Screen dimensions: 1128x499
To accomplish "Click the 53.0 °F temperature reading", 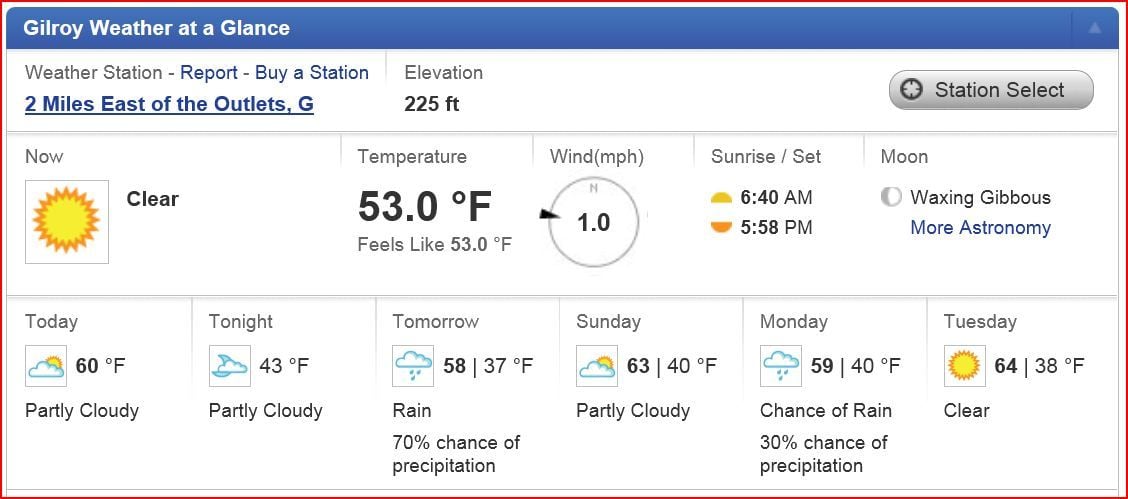I will pyautogui.click(x=425, y=207).
